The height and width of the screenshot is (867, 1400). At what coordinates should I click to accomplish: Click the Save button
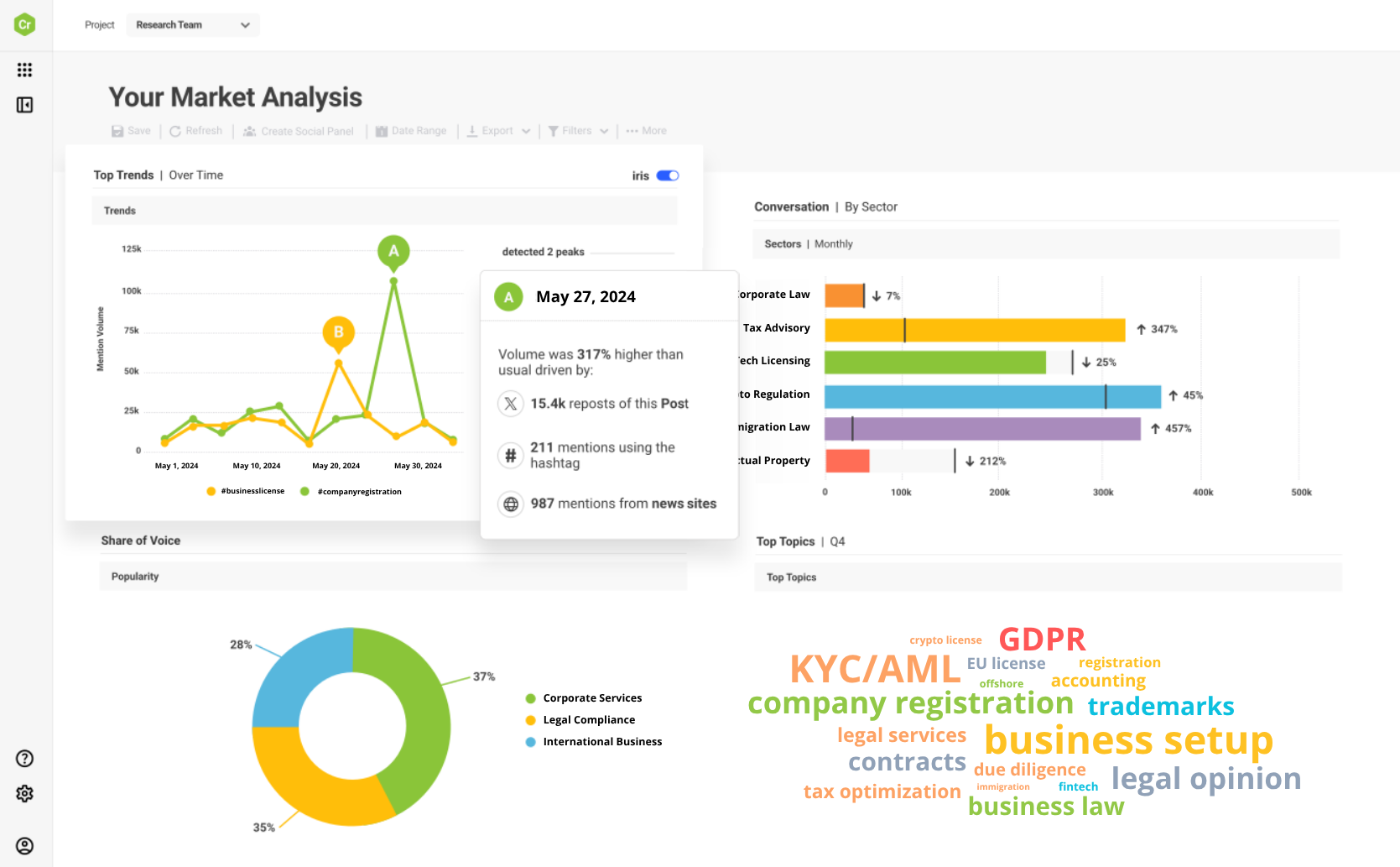(x=132, y=131)
